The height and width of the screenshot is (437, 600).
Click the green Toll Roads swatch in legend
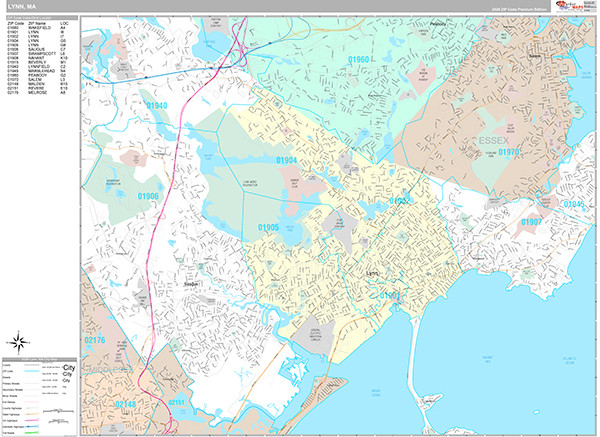[32, 432]
